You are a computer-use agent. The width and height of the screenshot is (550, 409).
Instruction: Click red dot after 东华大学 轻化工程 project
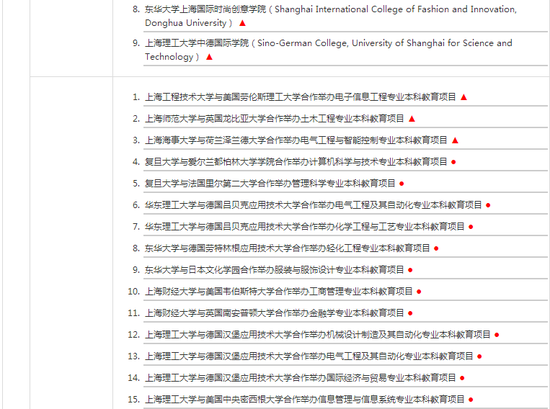click(436, 248)
